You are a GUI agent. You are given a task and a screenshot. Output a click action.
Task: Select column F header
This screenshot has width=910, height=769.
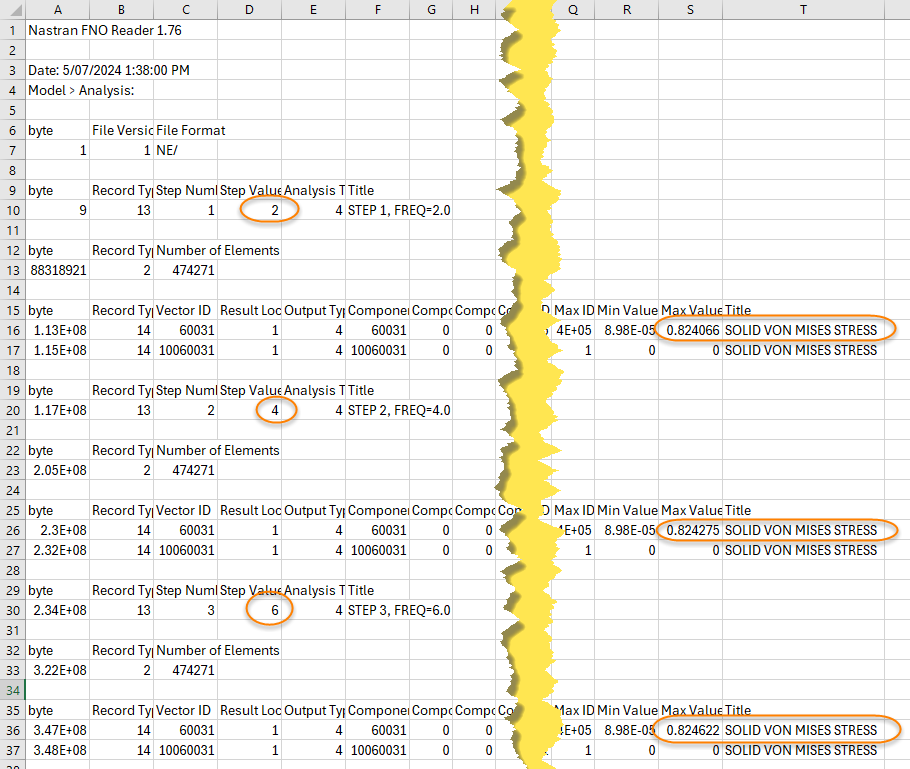(x=377, y=9)
